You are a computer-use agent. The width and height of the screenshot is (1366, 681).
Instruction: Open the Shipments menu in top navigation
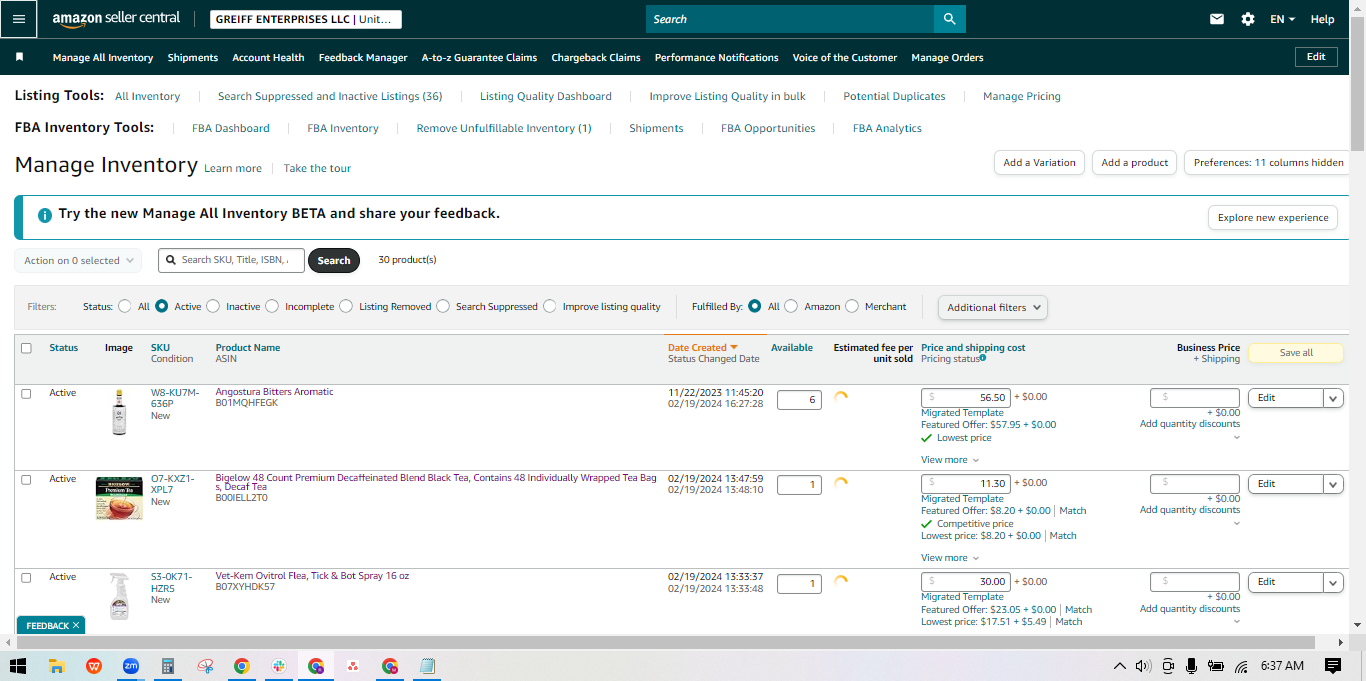click(193, 58)
